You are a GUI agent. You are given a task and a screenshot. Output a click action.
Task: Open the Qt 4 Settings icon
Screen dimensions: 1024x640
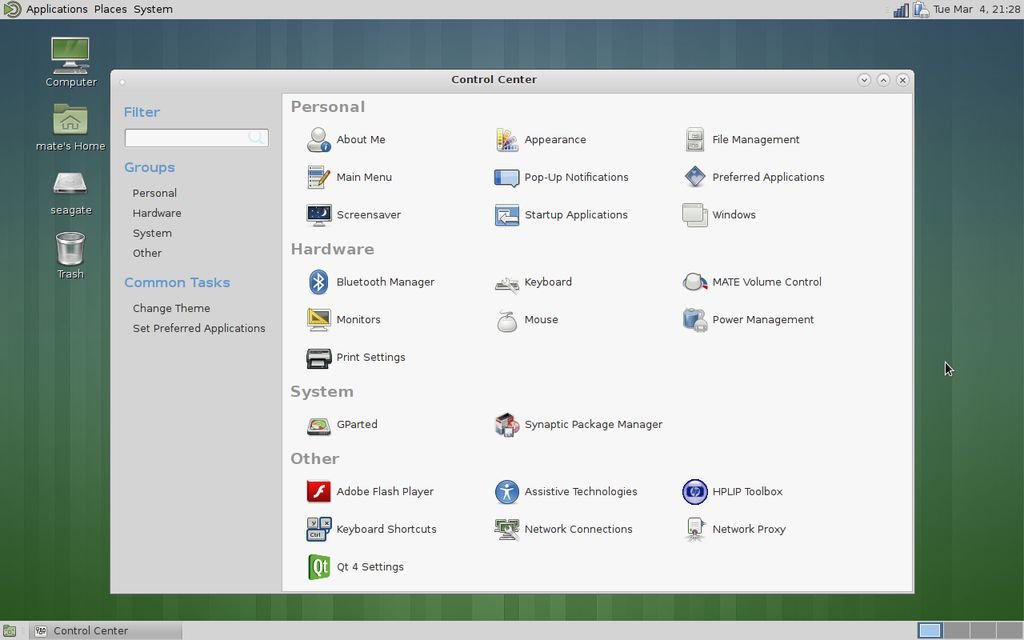coord(318,567)
